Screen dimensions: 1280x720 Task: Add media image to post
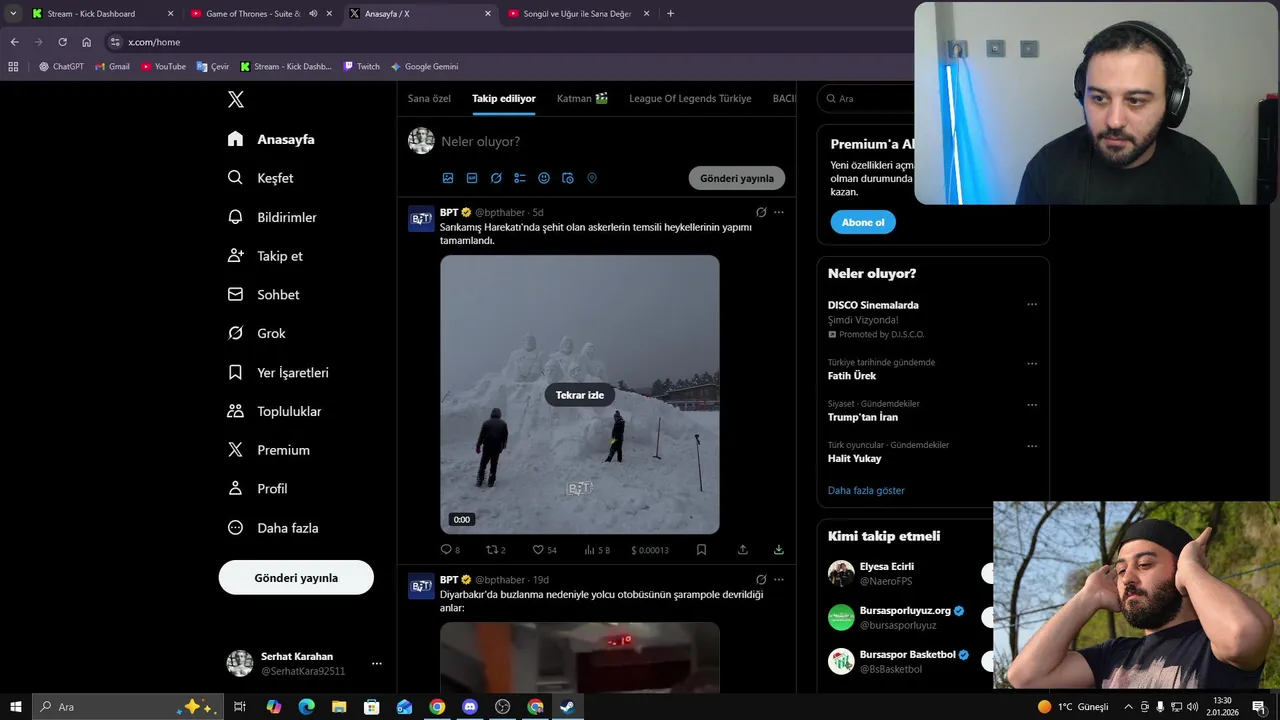(448, 178)
